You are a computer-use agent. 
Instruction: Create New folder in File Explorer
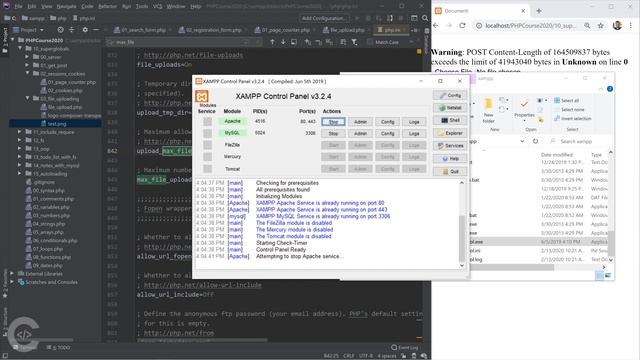coord(488,110)
